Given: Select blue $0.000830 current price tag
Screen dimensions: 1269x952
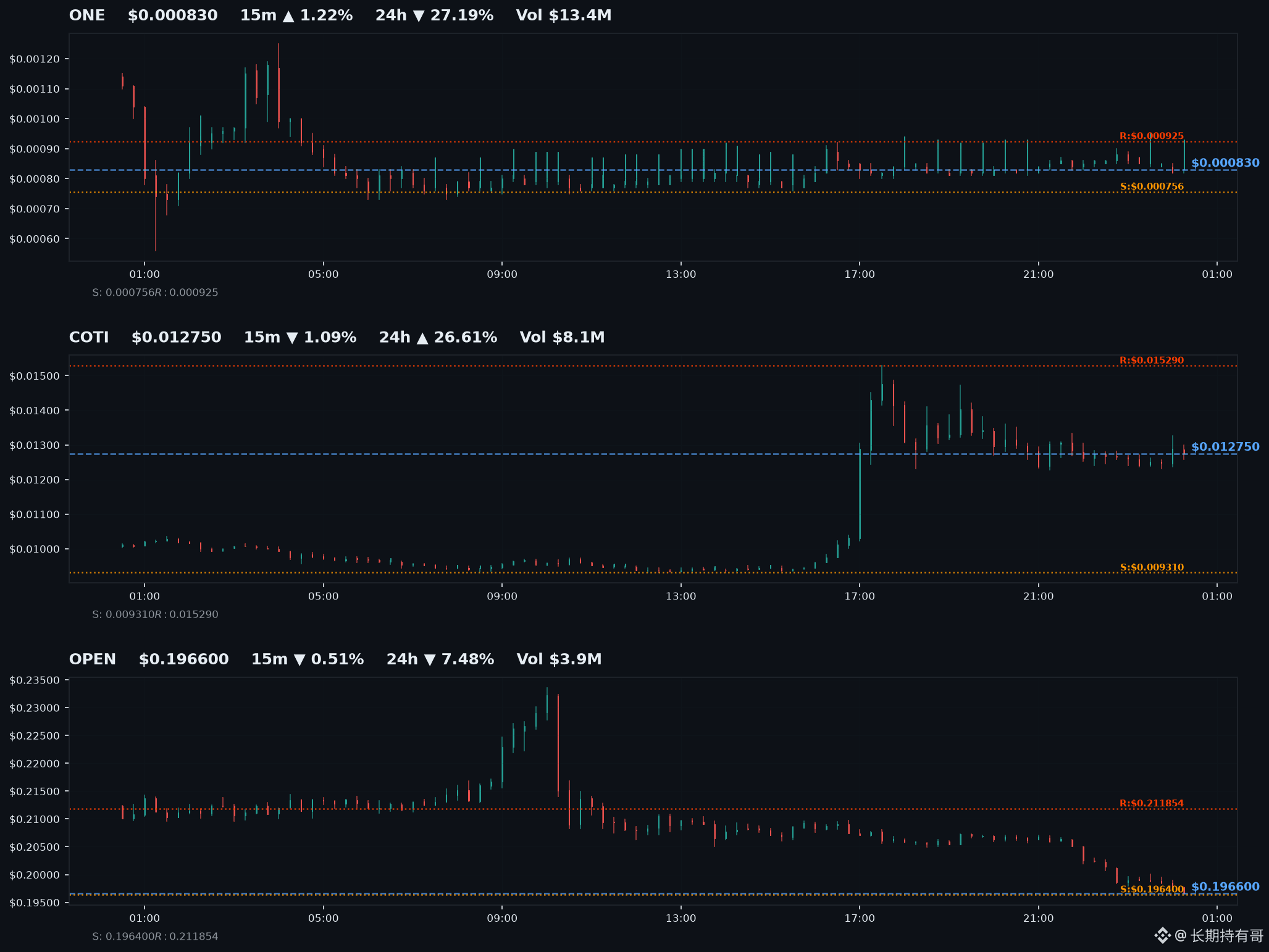Looking at the screenshot, I should [x=1225, y=163].
